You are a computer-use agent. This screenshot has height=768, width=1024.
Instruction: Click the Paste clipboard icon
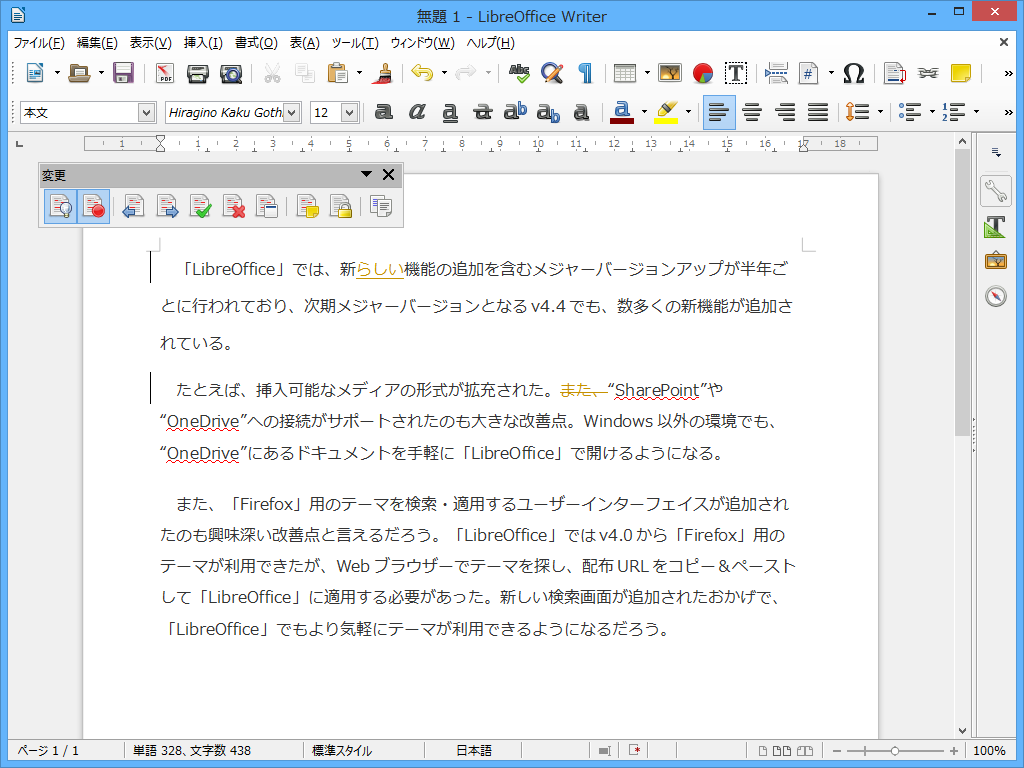337,72
